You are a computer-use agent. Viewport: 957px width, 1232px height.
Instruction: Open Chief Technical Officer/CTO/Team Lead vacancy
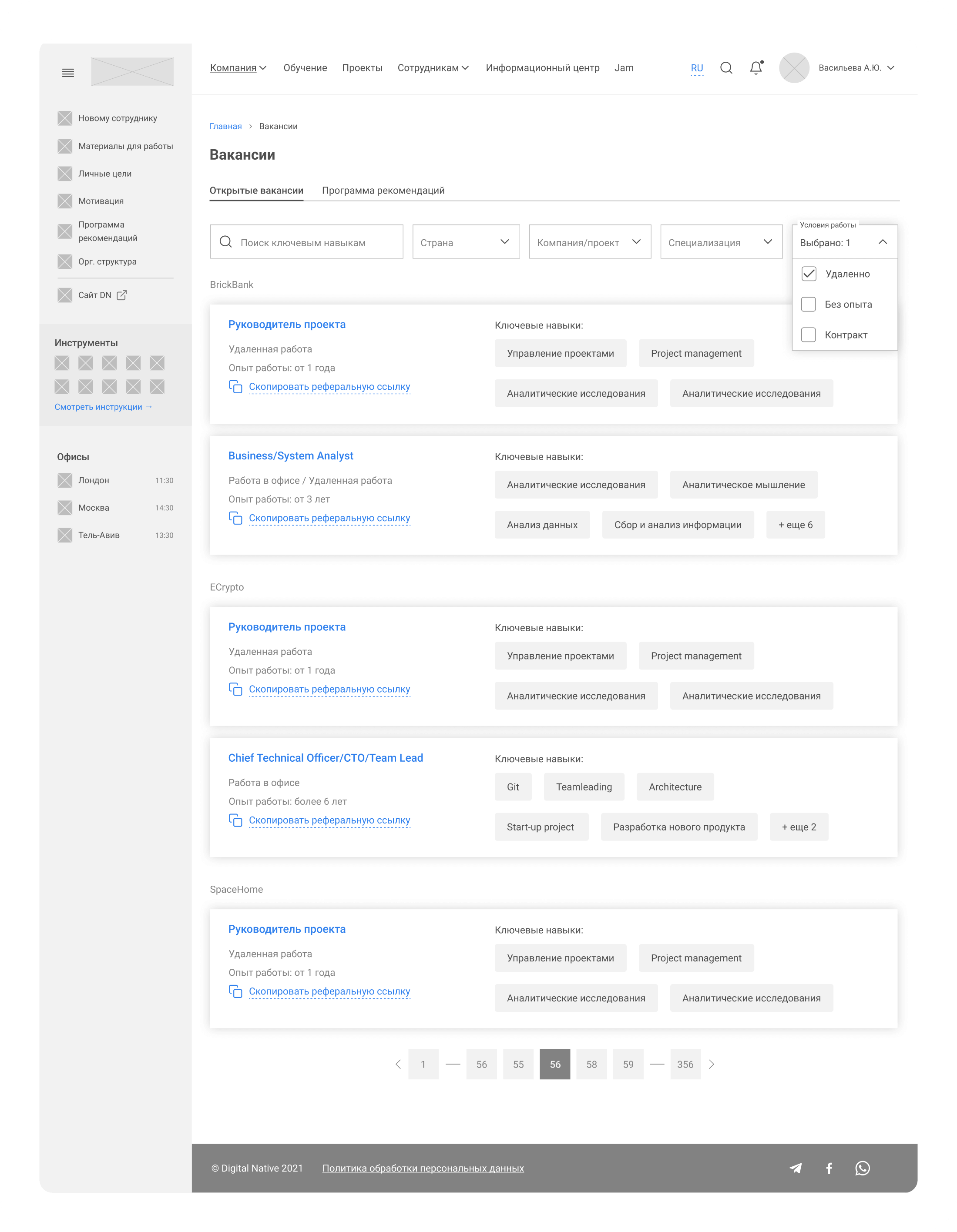coord(325,758)
